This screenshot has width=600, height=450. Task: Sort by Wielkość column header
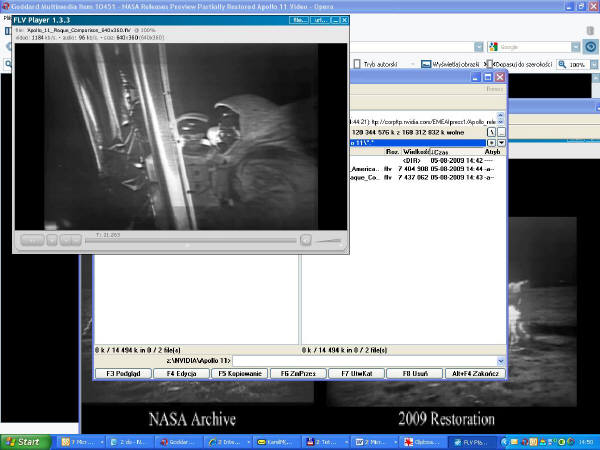click(416, 152)
